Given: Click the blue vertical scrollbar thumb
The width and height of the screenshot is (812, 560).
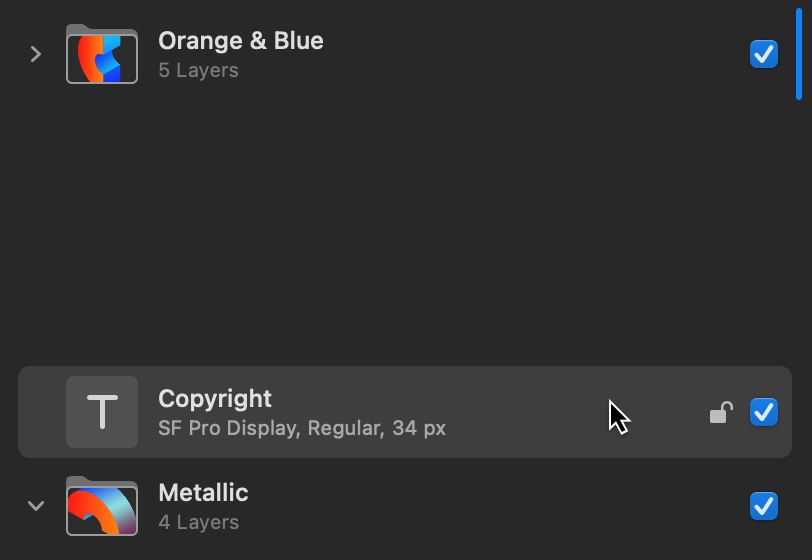Looking at the screenshot, I should point(799,54).
